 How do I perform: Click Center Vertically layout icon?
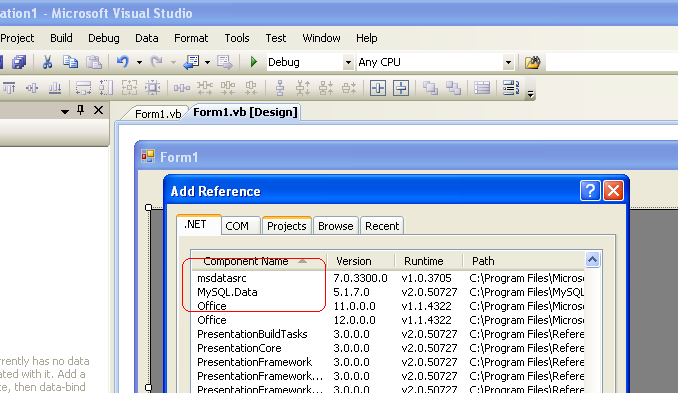tap(401, 88)
